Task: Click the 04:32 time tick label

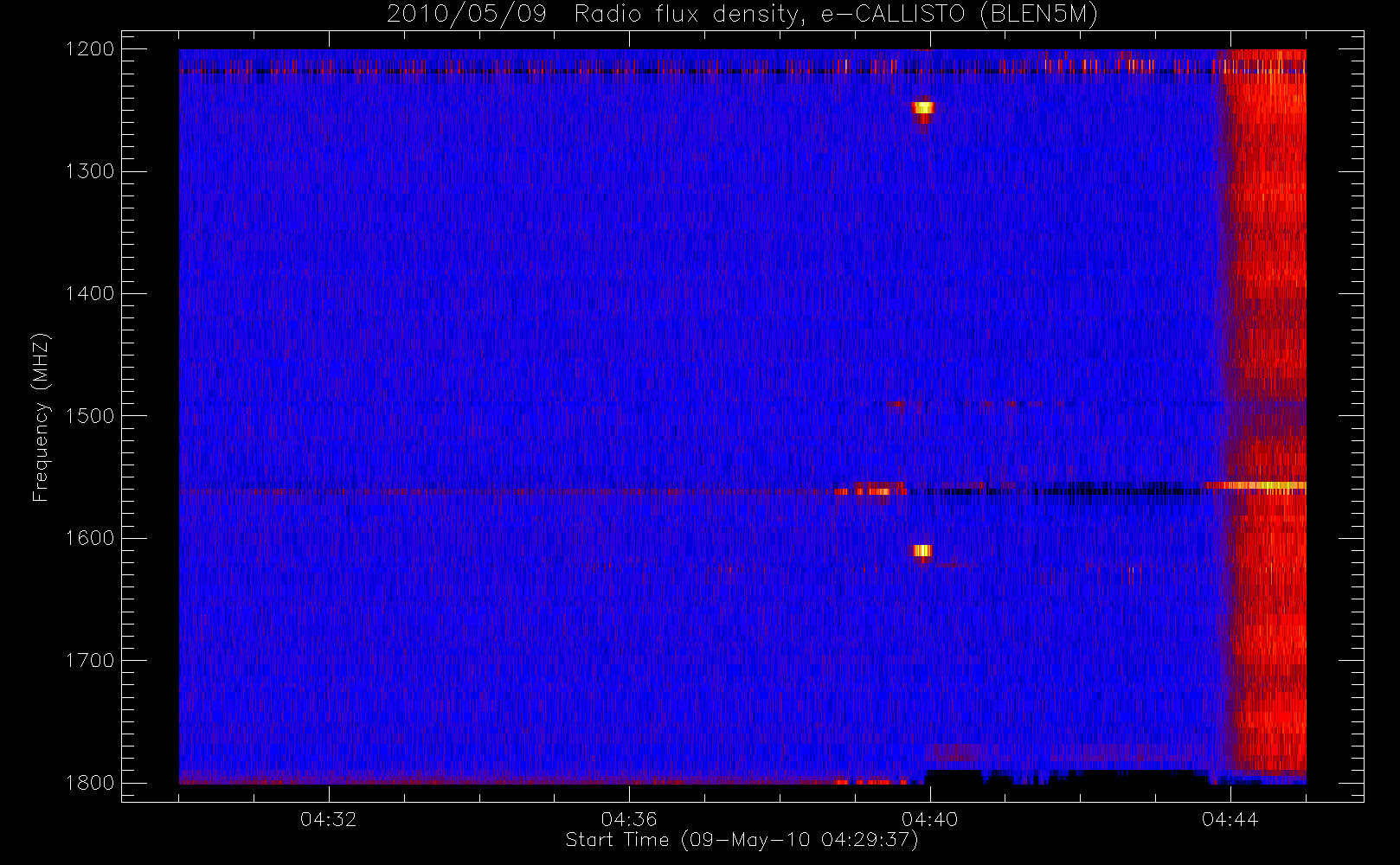Action: click(329, 819)
